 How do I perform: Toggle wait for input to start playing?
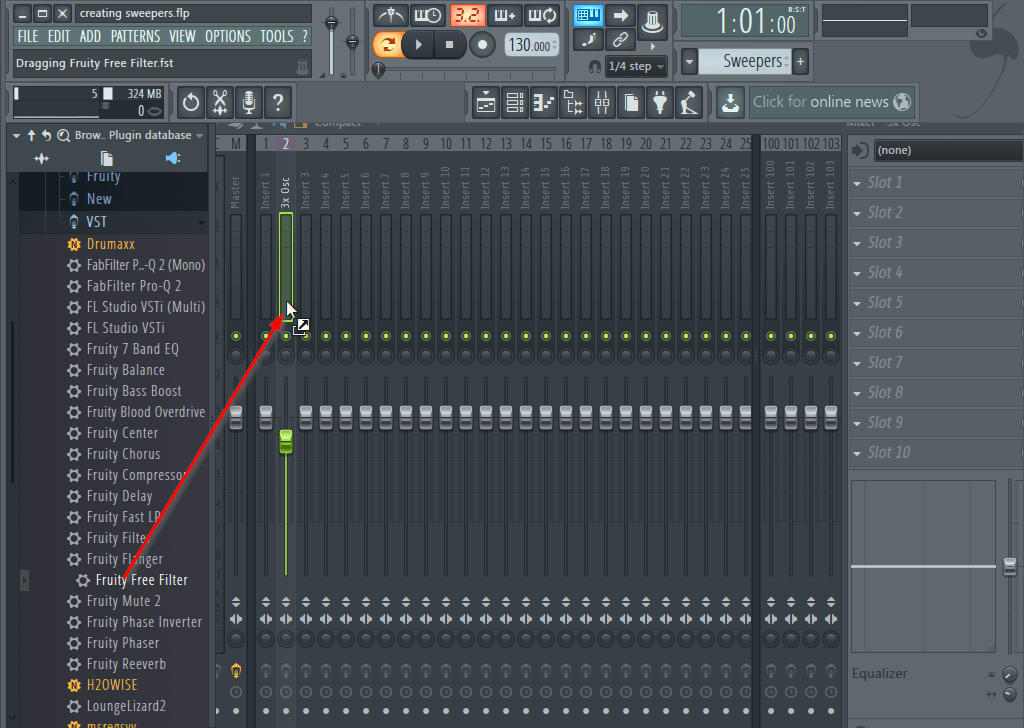pyautogui.click(x=428, y=15)
